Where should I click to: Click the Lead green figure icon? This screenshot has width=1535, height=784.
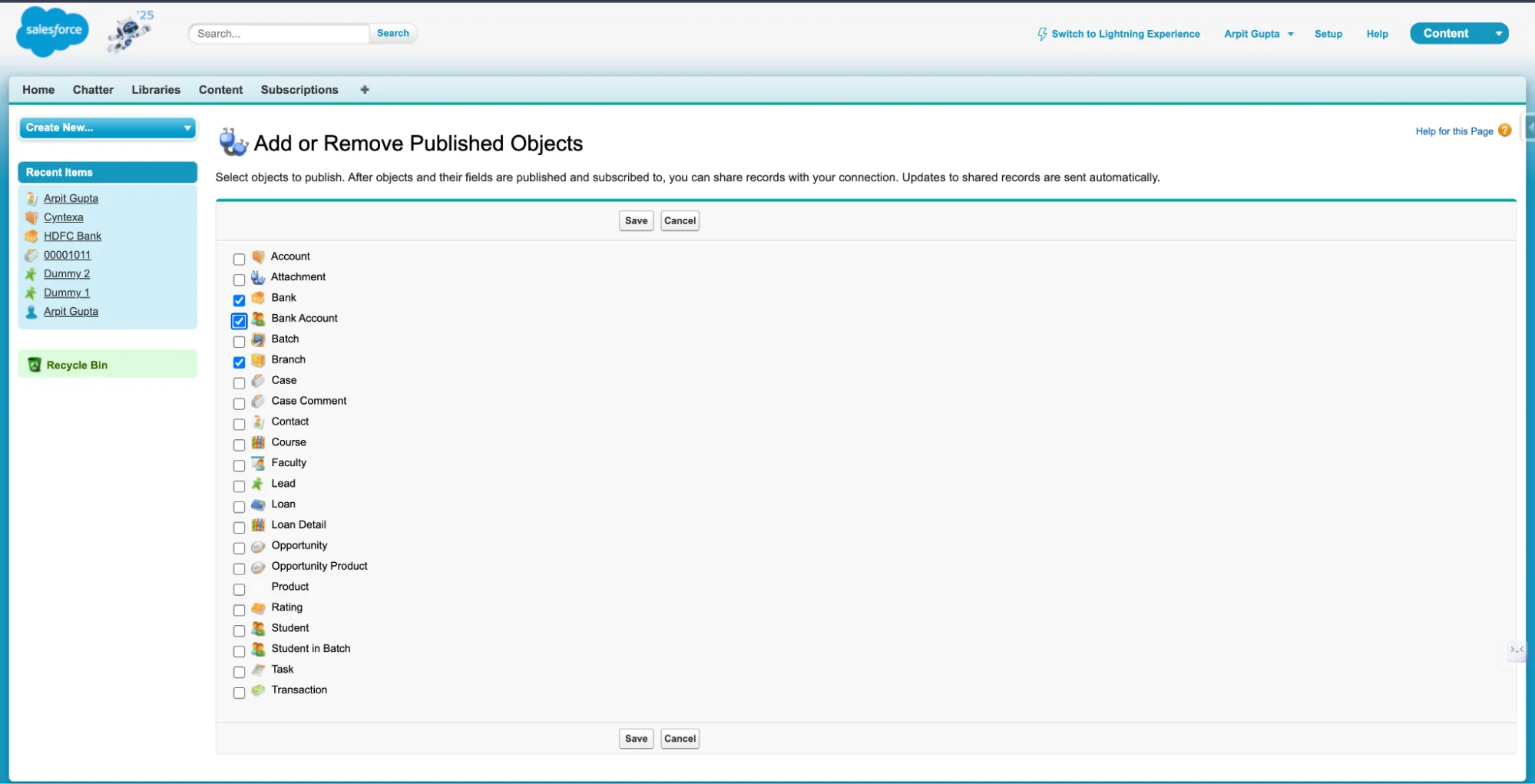tap(257, 484)
